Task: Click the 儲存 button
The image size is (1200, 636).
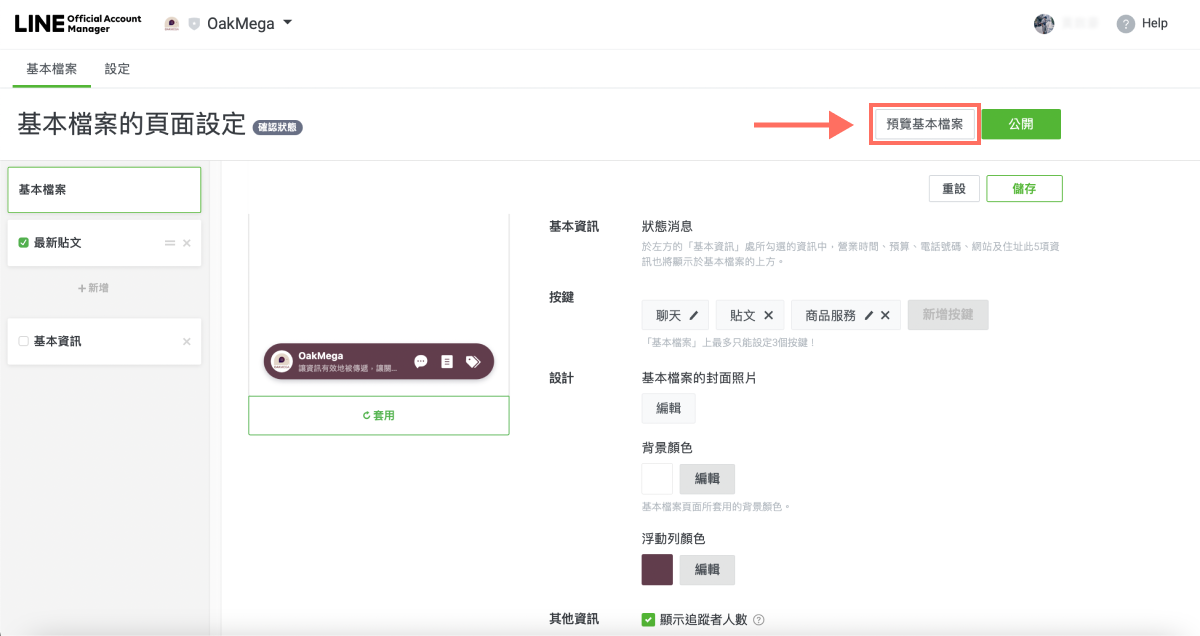Action: pos(1024,188)
